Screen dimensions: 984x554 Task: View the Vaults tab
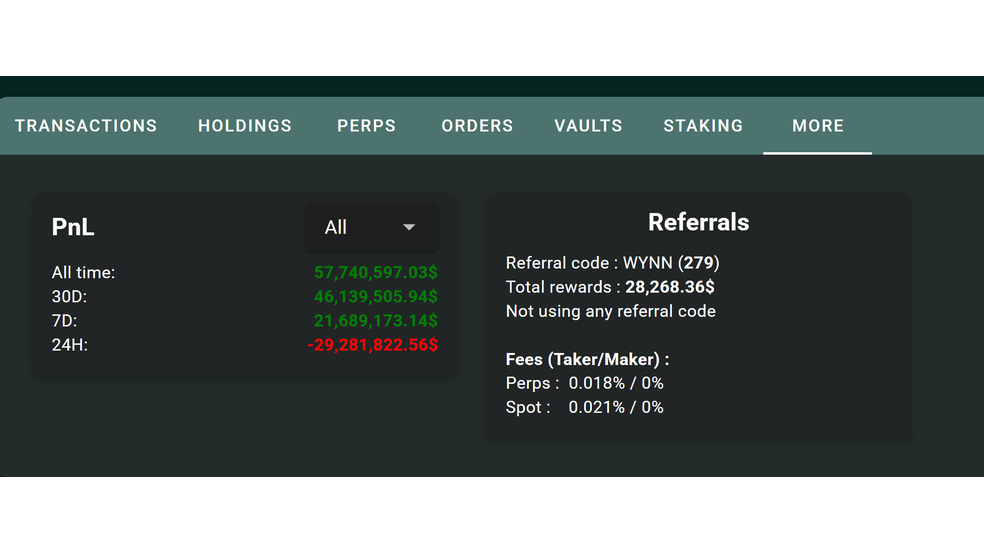click(588, 126)
